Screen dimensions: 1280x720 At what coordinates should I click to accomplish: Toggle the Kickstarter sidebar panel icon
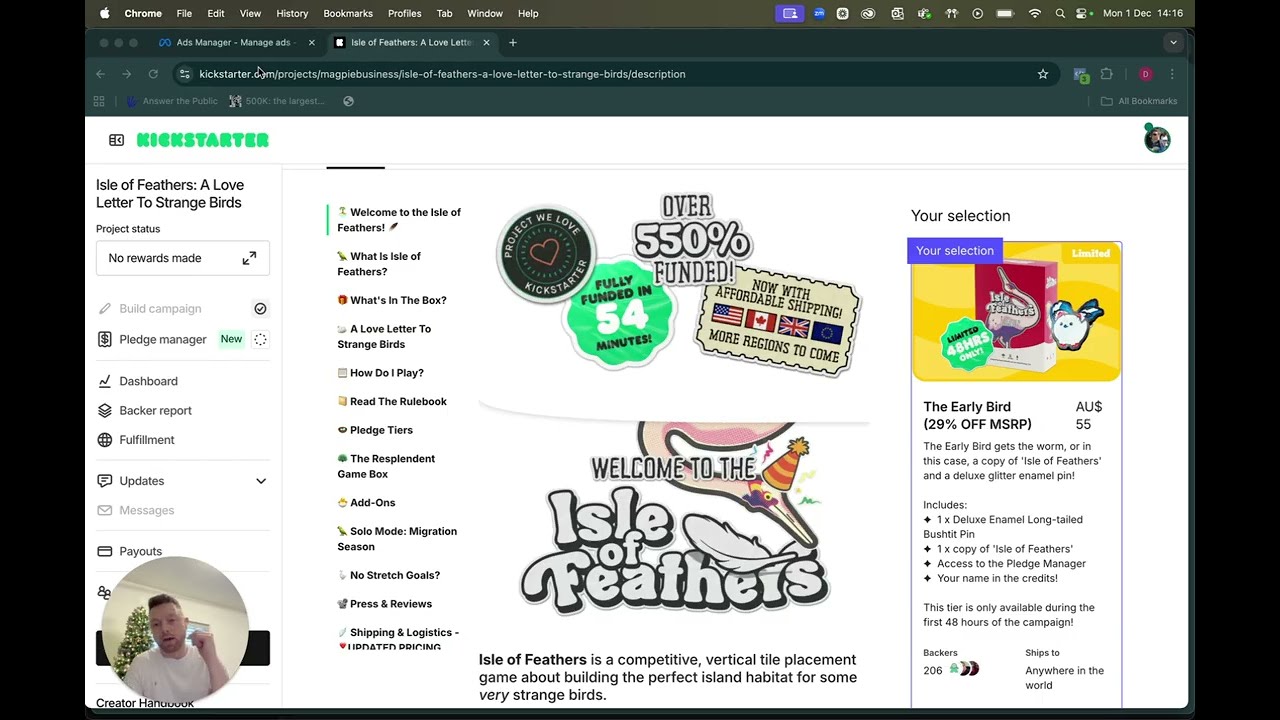point(116,140)
